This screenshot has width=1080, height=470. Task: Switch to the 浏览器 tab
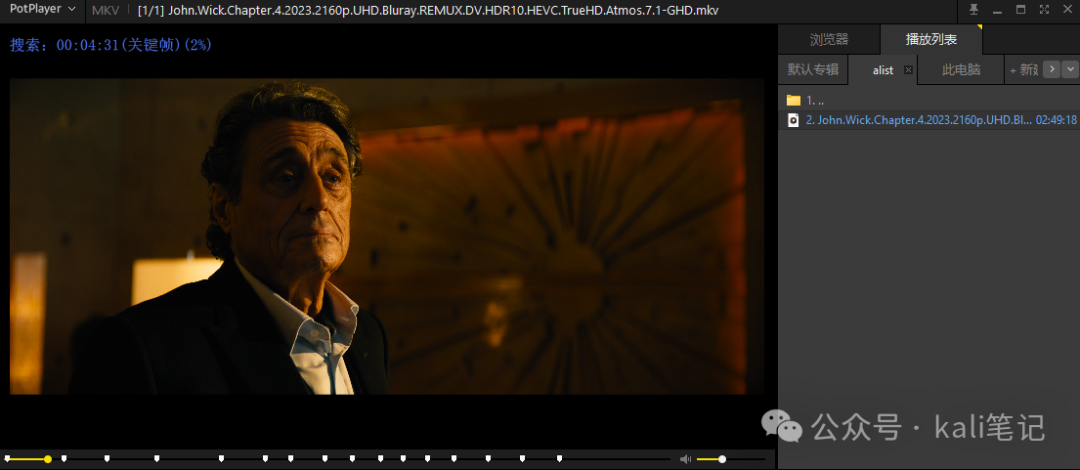(x=829, y=40)
